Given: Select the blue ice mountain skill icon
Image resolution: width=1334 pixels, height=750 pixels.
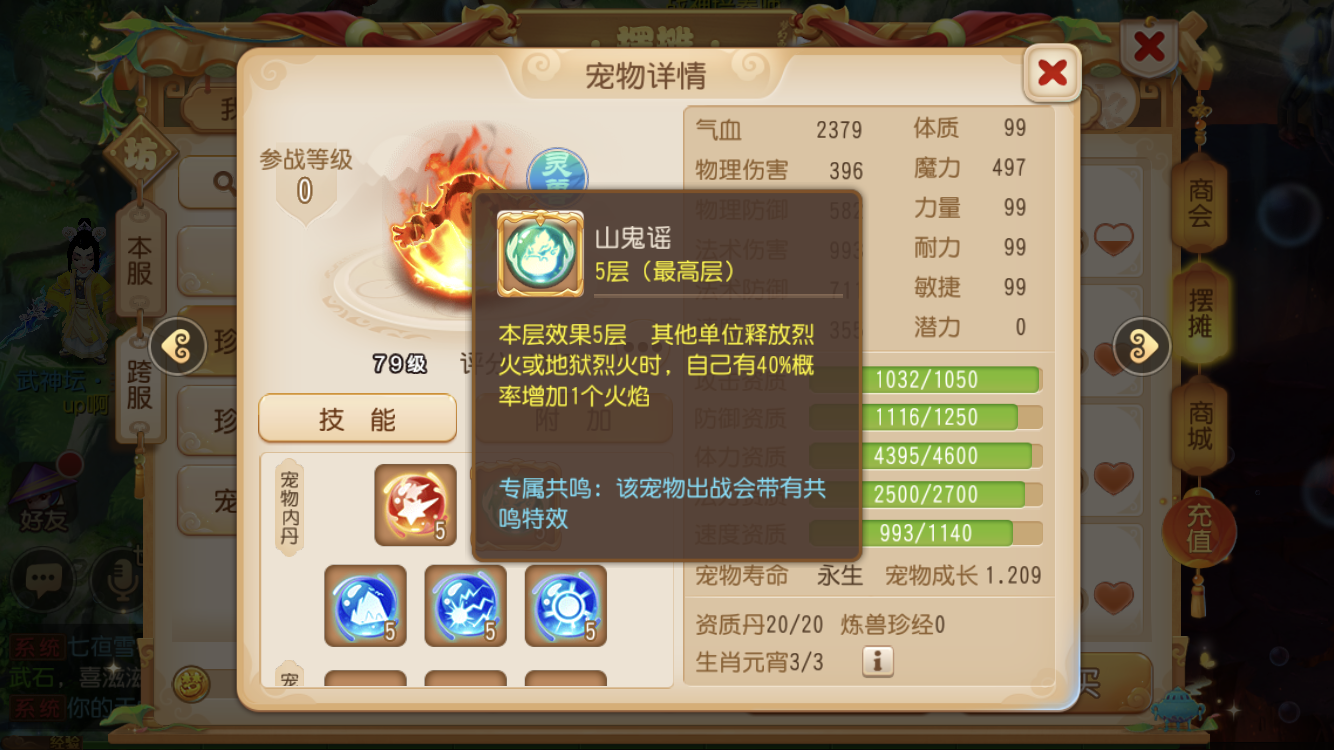Looking at the screenshot, I should pos(365,606).
